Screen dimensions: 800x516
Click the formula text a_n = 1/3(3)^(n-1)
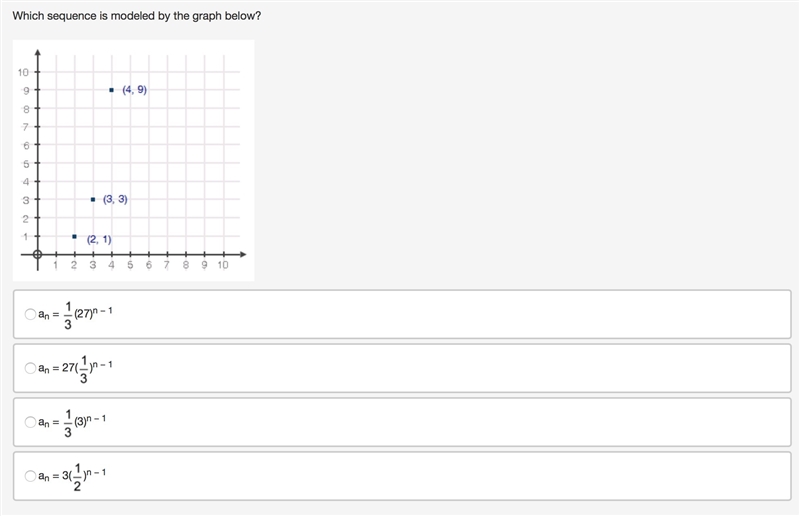72,423
